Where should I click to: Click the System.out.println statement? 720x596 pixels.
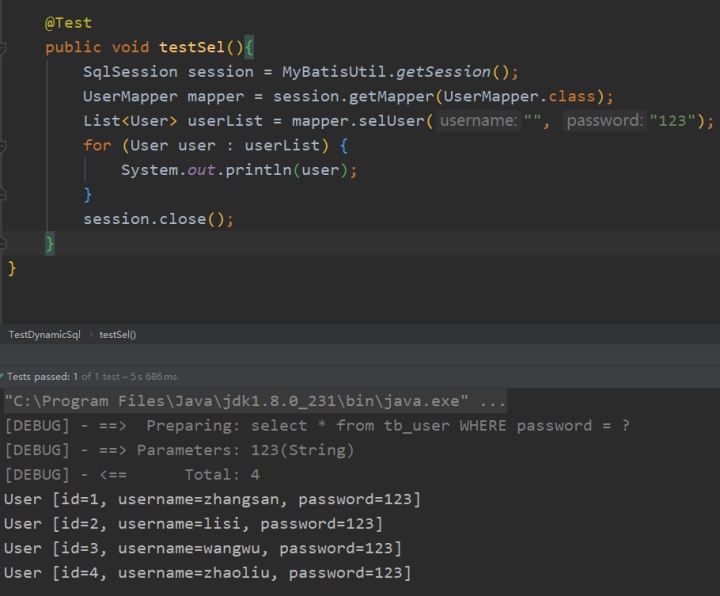(239, 170)
